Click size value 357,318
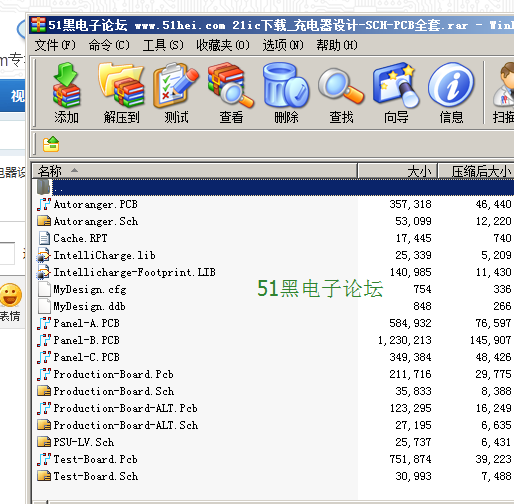Image resolution: width=514 pixels, height=504 pixels. (x=411, y=204)
